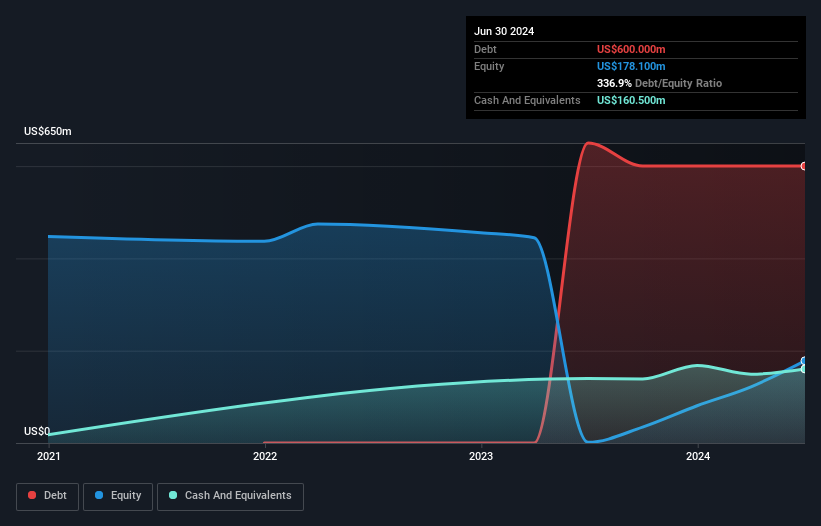Viewport: 821px width, 526px height.
Task: Click the 2021 axis label
Action: tap(49, 456)
